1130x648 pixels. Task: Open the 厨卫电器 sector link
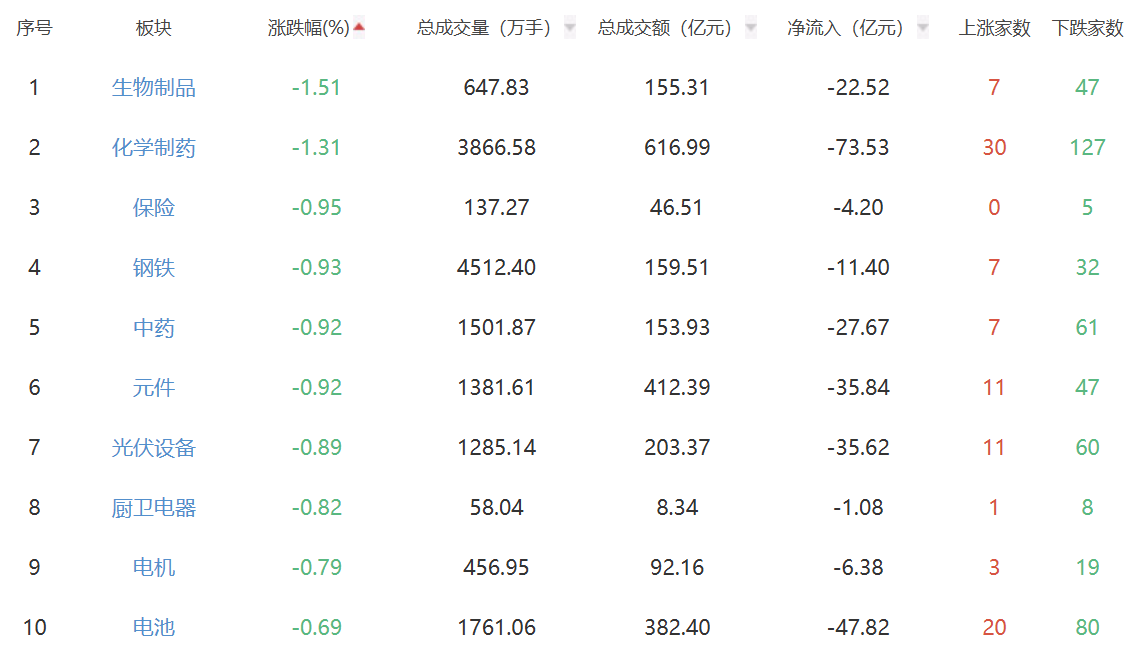click(154, 507)
